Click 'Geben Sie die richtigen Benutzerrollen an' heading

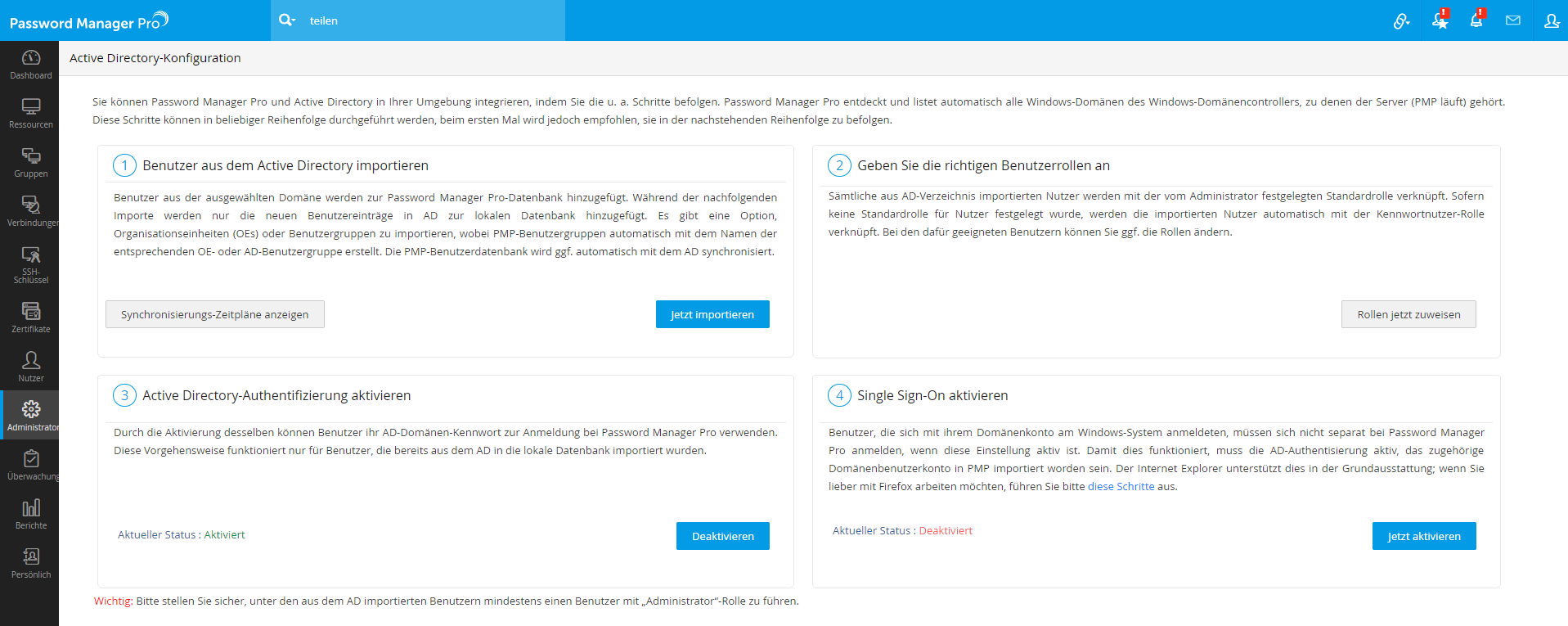pos(983,165)
